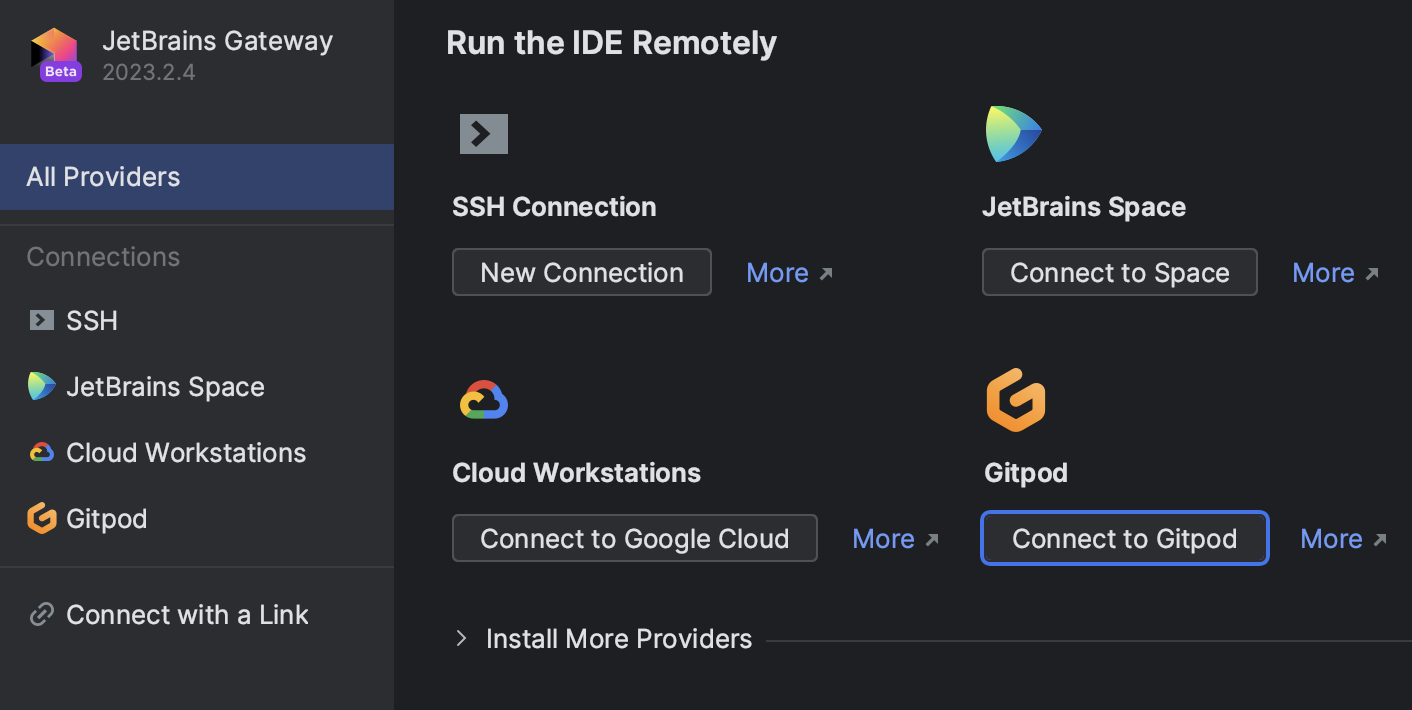This screenshot has width=1412, height=710.
Task: Select the orange Gitpod logo icon
Action: [1015, 399]
